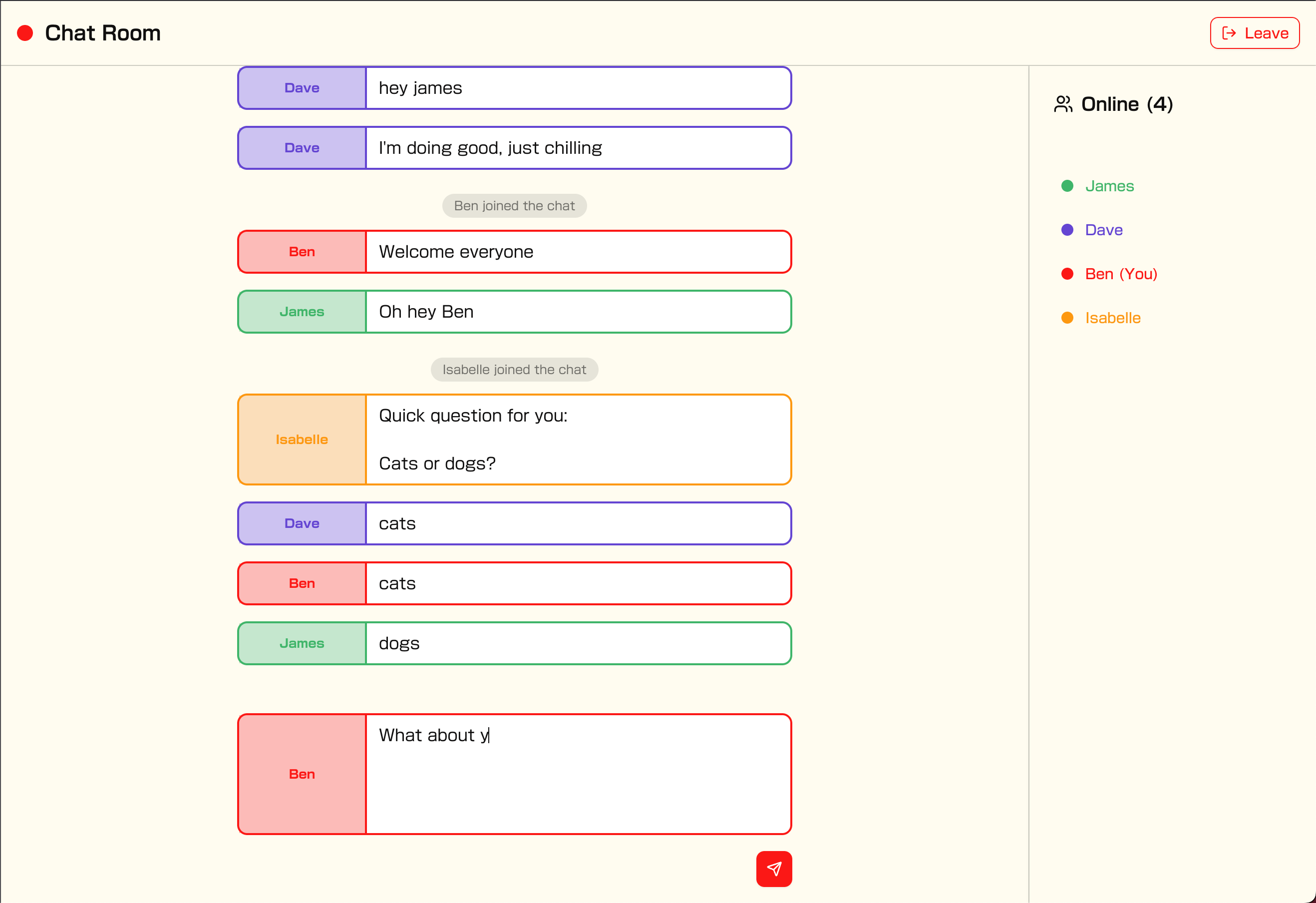Click the red Chat Room status dot
The height and width of the screenshot is (903, 1316).
pyautogui.click(x=25, y=33)
